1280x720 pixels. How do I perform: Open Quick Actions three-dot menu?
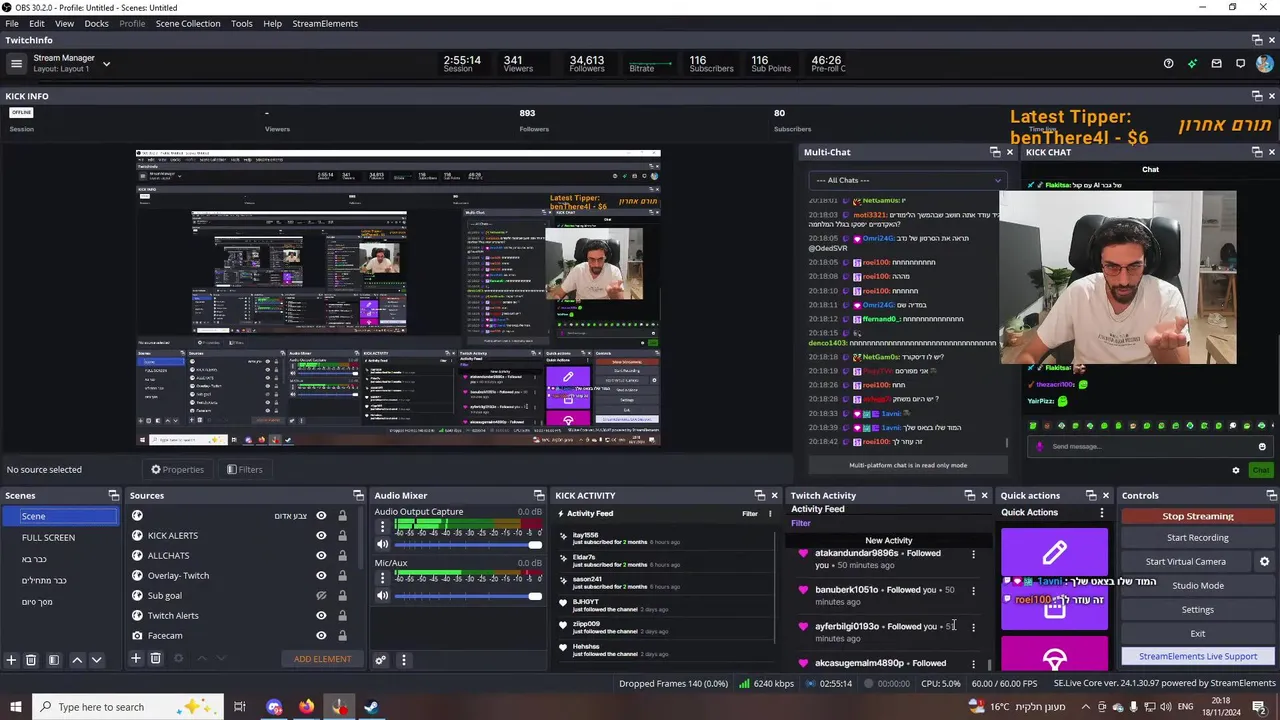1101,513
